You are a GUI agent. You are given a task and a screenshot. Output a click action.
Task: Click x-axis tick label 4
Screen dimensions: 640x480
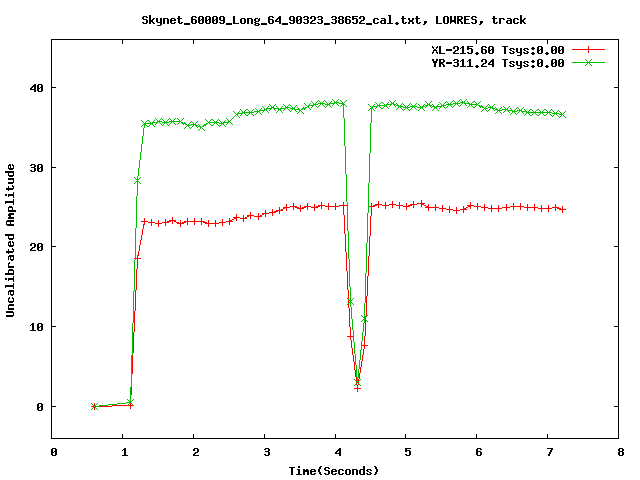338,452
